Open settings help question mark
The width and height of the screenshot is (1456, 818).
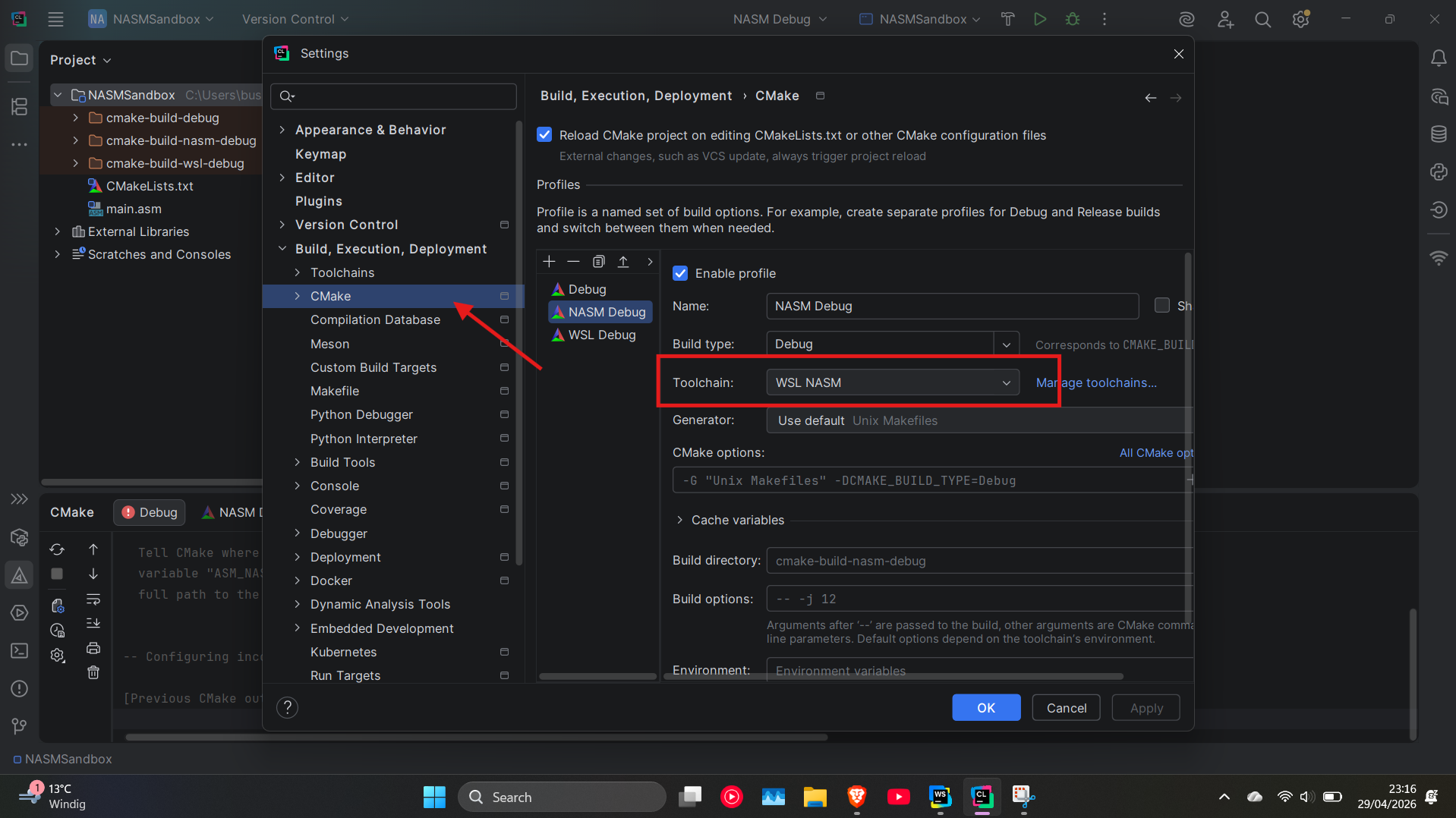[287, 707]
